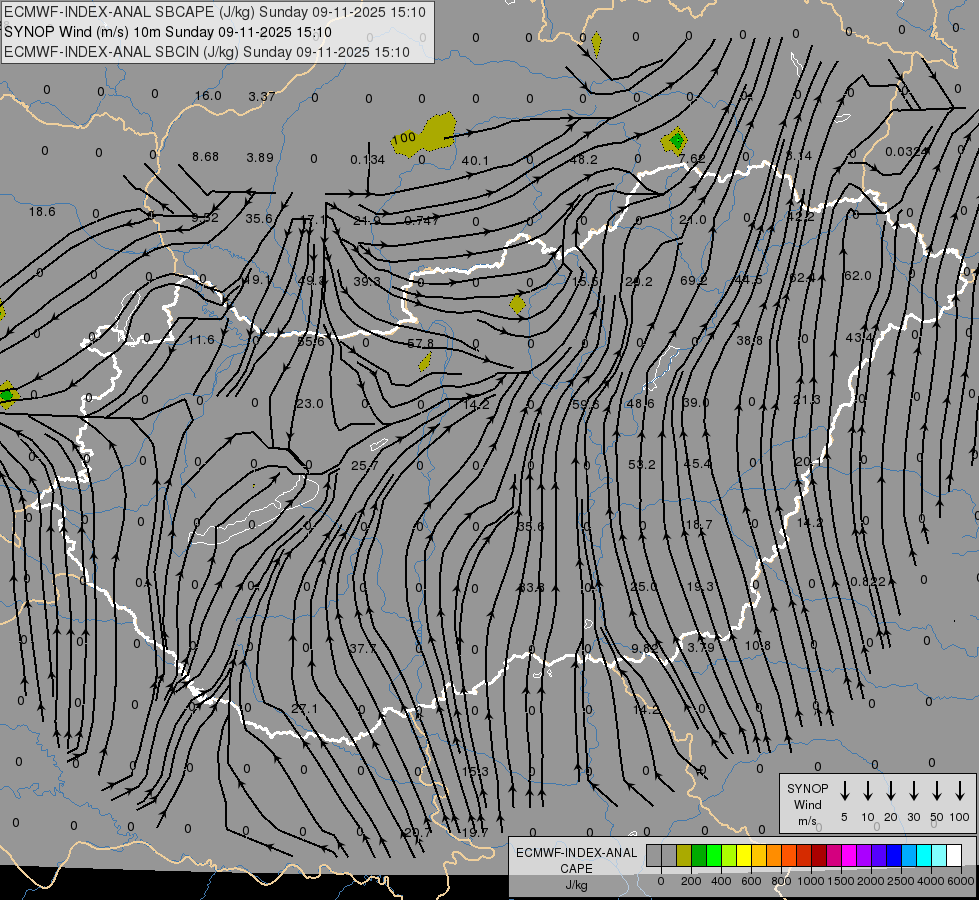
Task: Click the map value 8.68
Action: click(205, 156)
